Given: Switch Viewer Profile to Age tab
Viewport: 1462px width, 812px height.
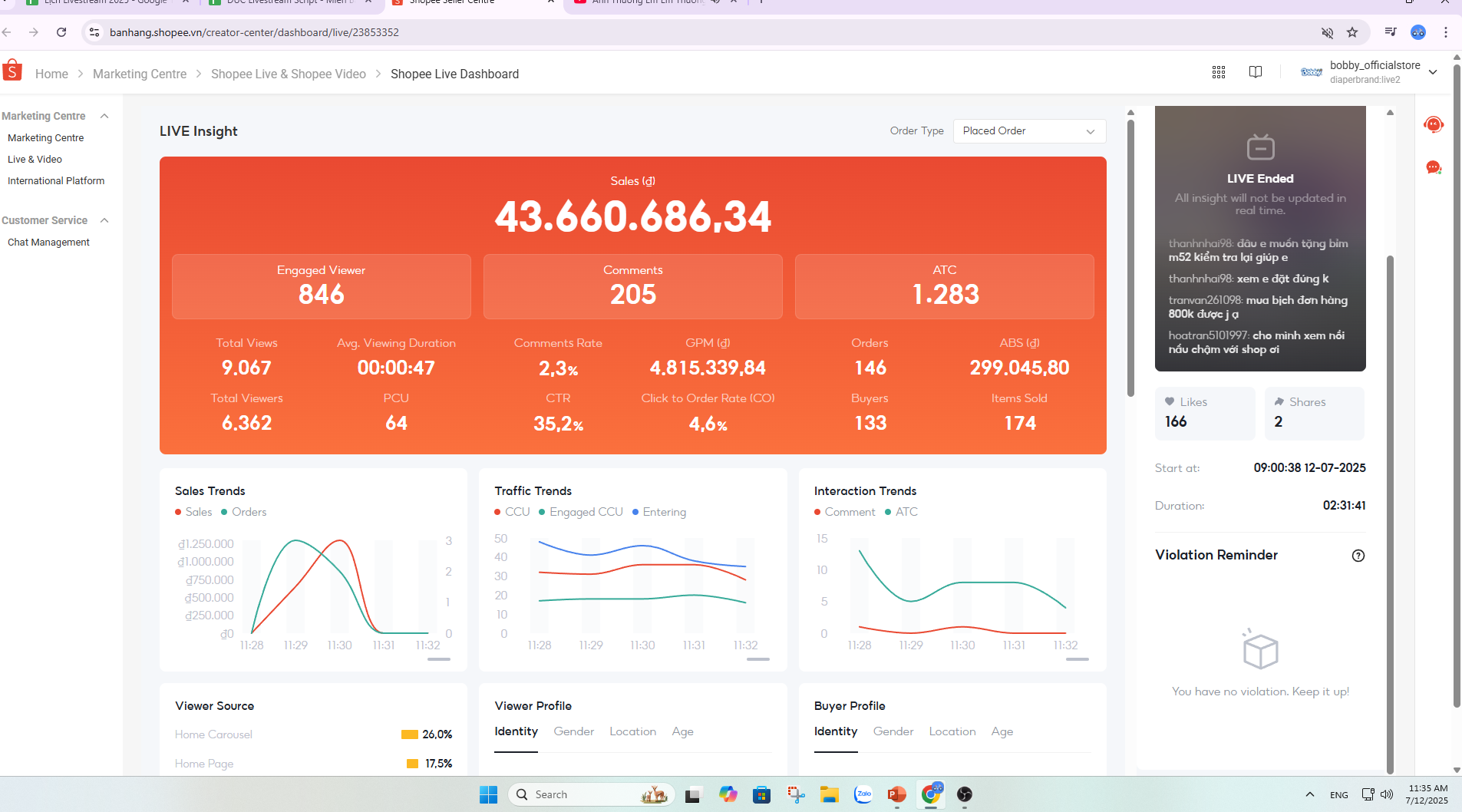Looking at the screenshot, I should point(683,731).
